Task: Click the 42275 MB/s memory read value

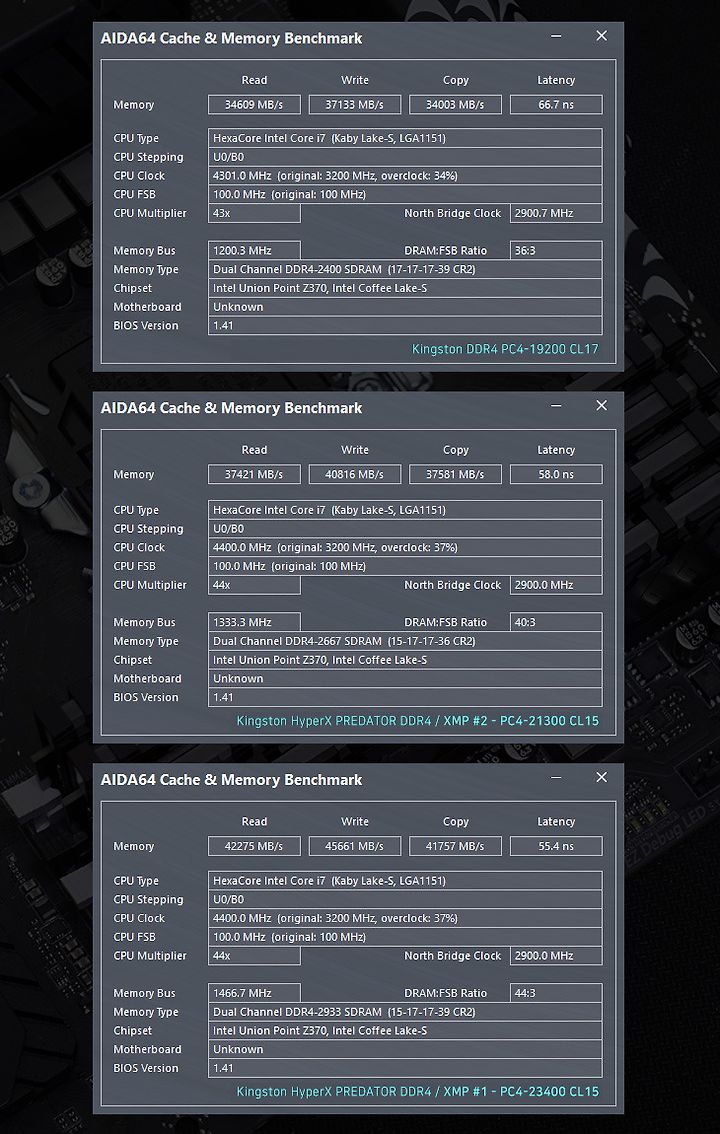Action: point(254,846)
